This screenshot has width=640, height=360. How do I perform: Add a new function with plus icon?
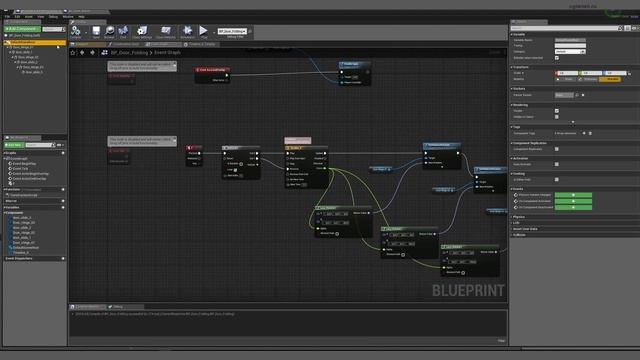click(x=63, y=189)
